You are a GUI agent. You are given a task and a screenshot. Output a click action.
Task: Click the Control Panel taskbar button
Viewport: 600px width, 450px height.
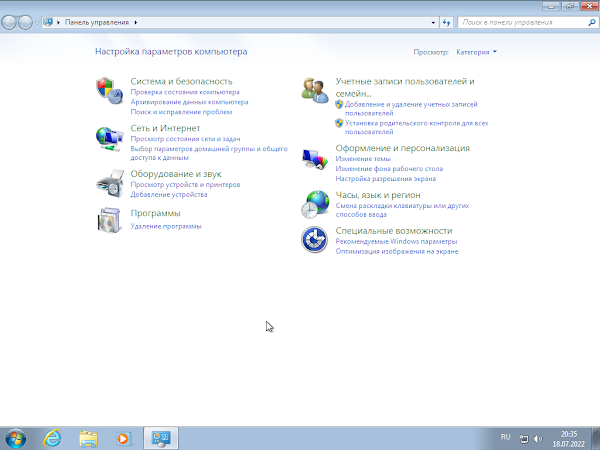tap(161, 439)
